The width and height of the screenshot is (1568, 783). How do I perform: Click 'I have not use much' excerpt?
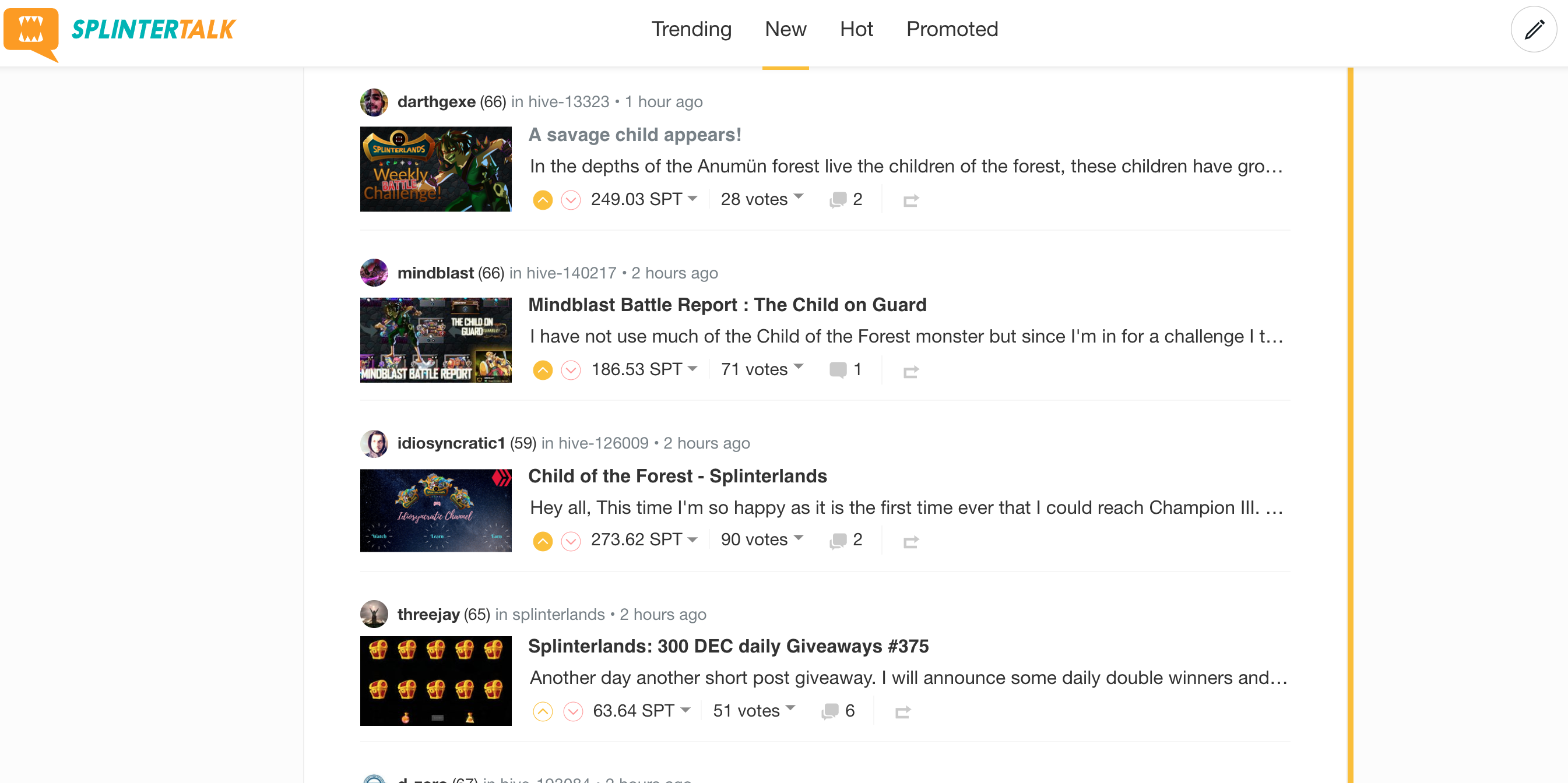pos(906,336)
